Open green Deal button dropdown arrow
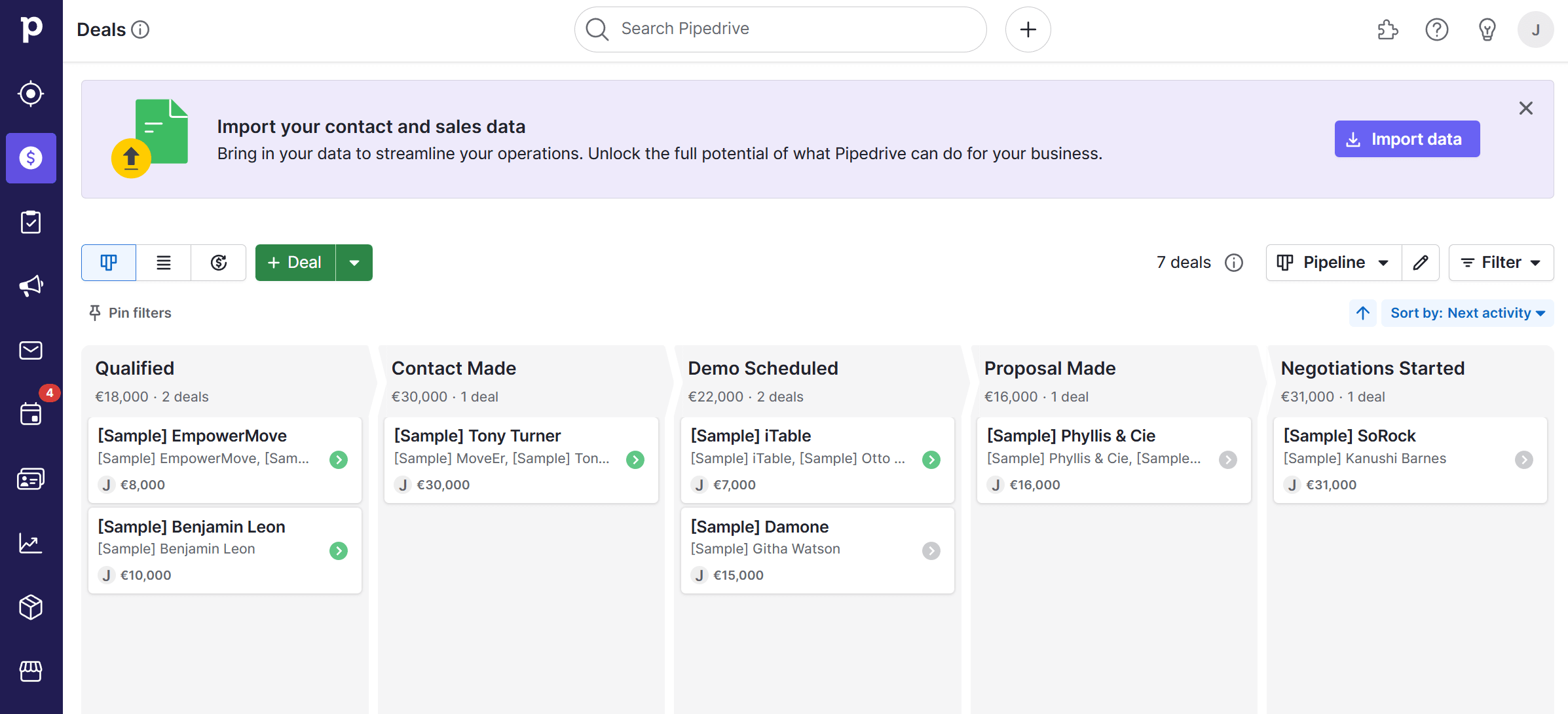The image size is (1568, 714). point(354,263)
